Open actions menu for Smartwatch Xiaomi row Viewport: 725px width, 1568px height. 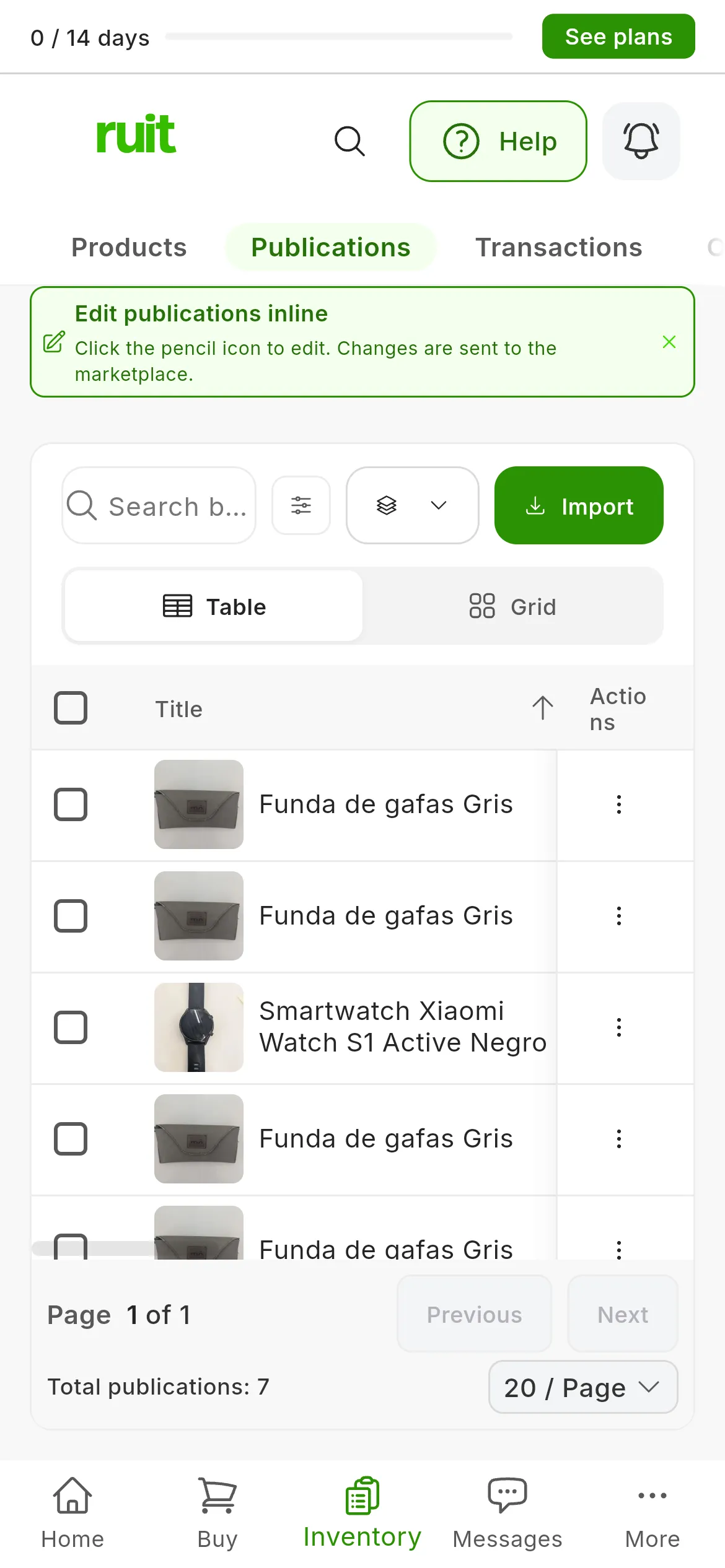point(618,1027)
